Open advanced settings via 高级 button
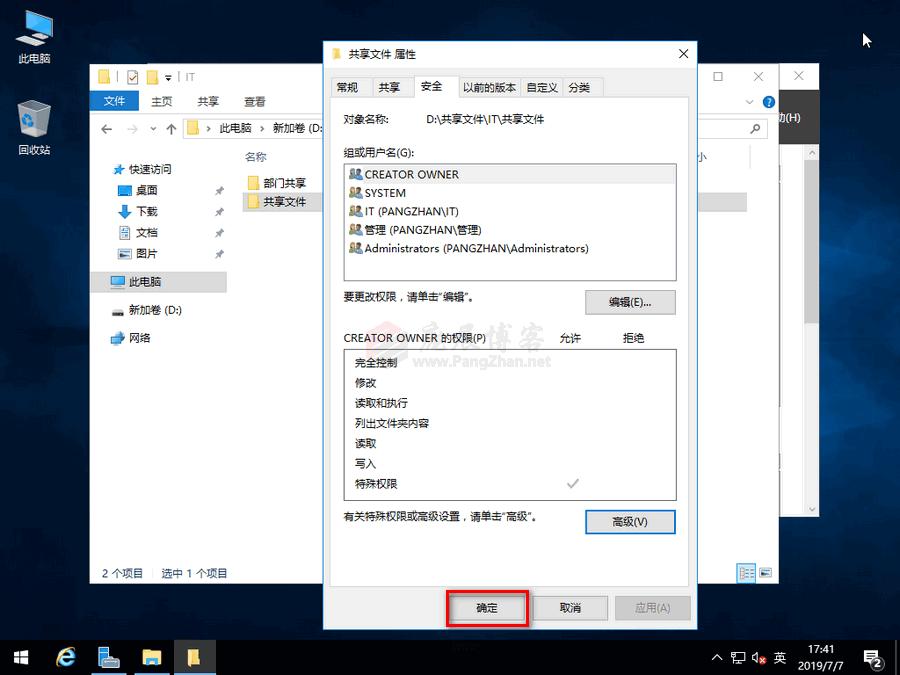Viewport: 900px width, 675px height. click(x=630, y=521)
